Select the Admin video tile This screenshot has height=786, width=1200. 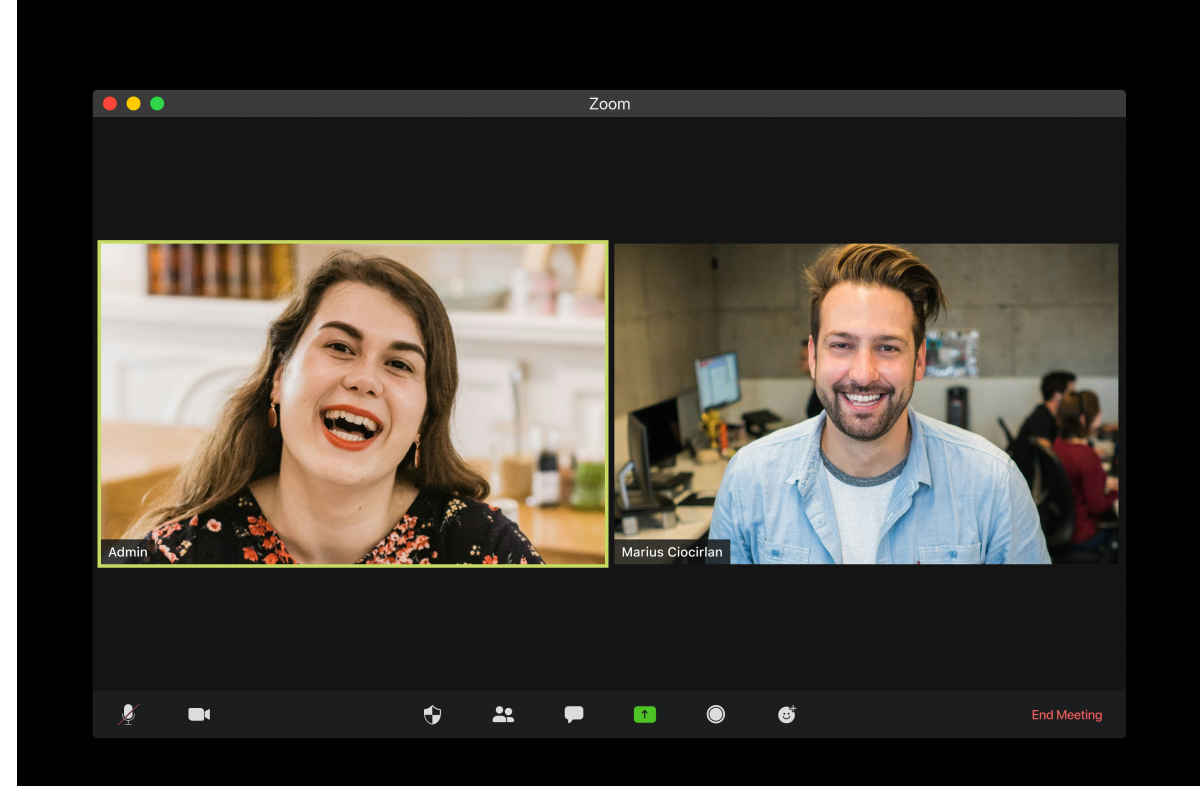point(353,404)
